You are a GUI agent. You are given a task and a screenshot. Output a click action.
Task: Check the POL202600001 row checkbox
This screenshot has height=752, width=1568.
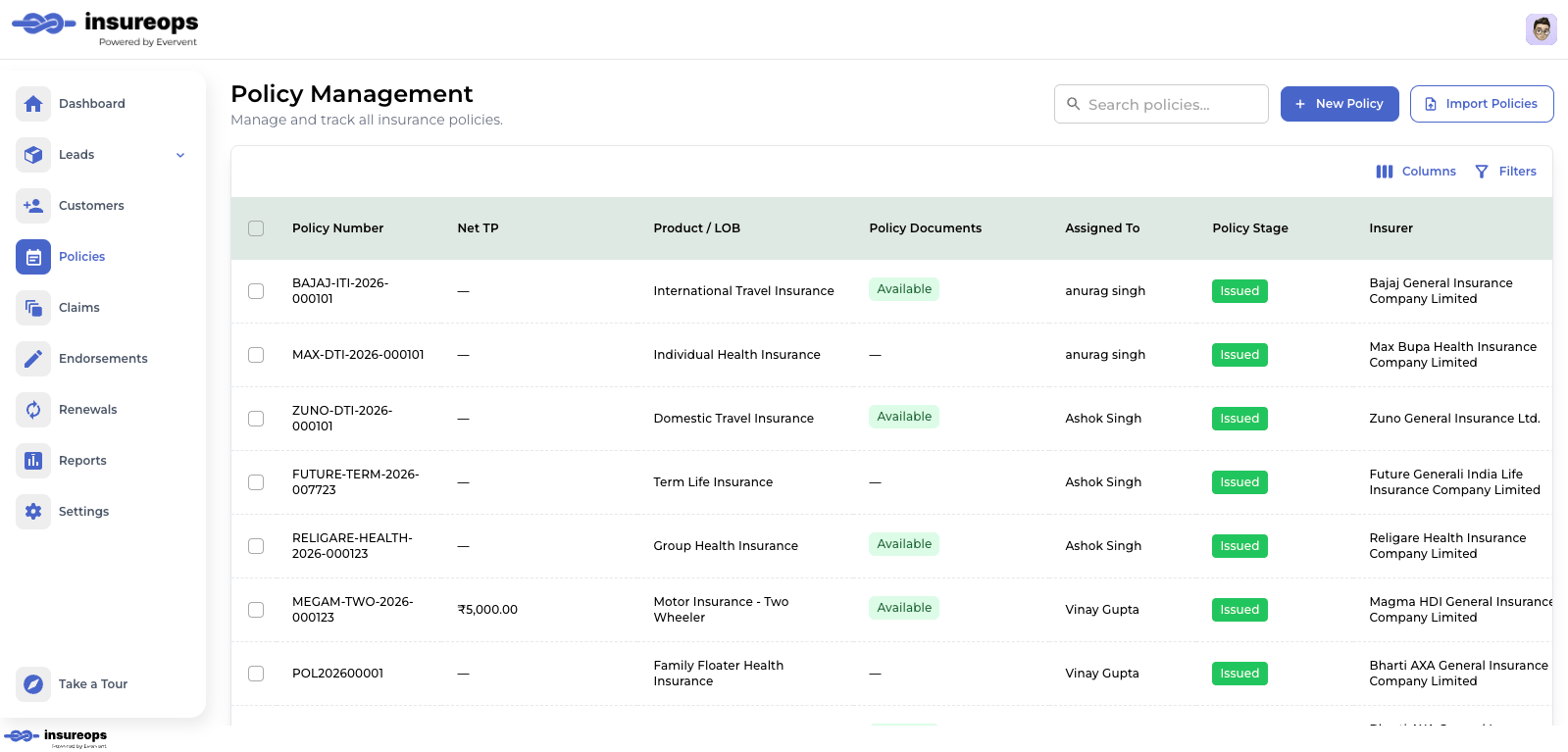click(x=256, y=674)
